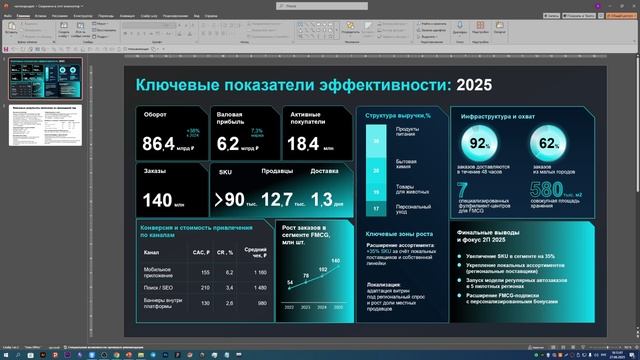Toggle Underline formatting
The image size is (640, 360).
point(138,34)
